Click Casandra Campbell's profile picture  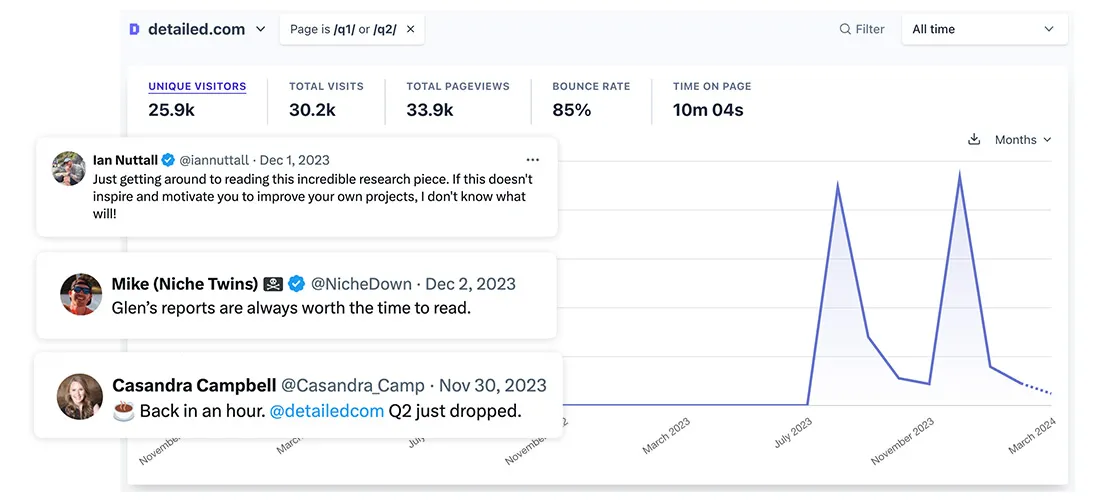80,397
